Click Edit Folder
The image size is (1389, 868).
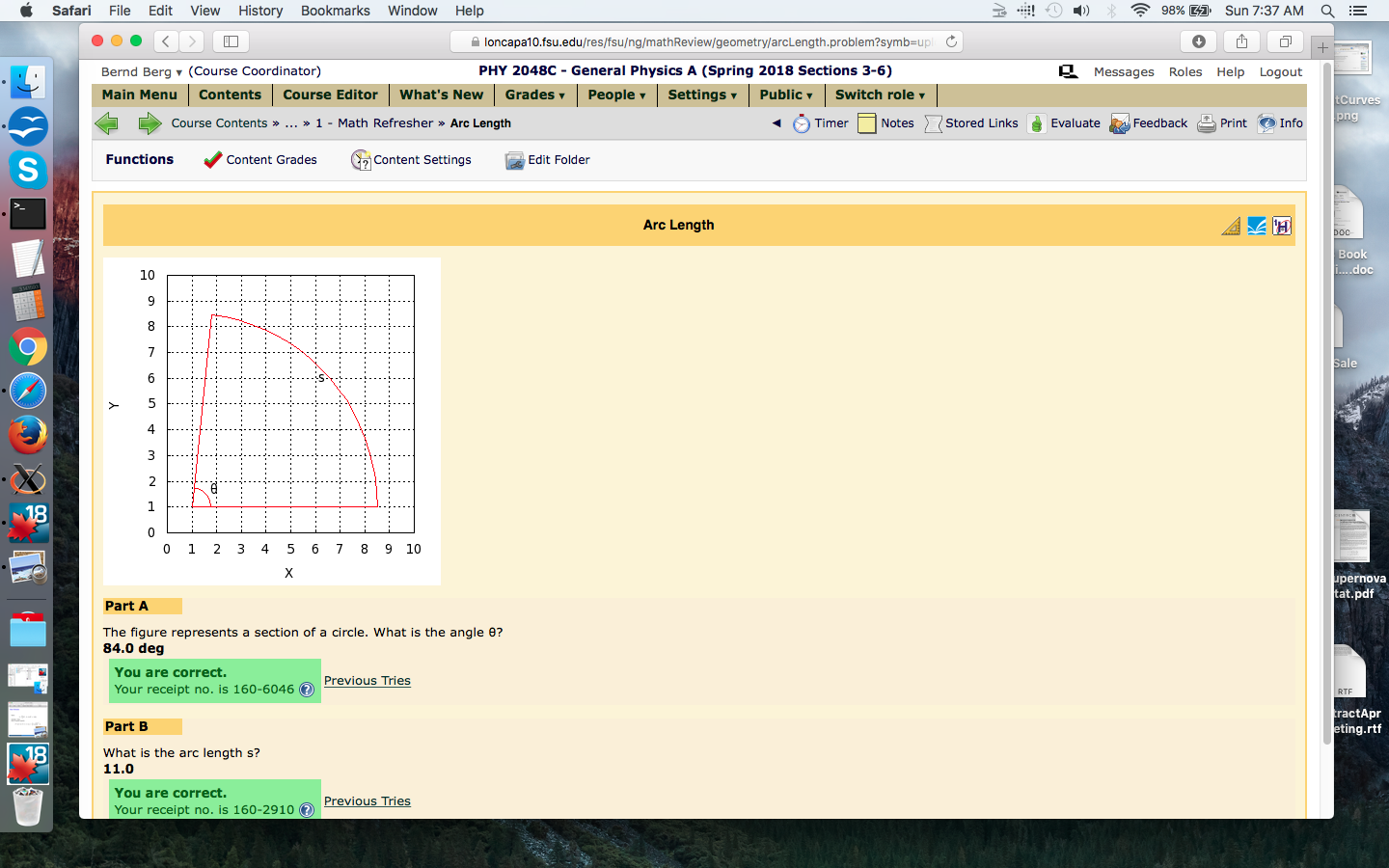click(548, 160)
